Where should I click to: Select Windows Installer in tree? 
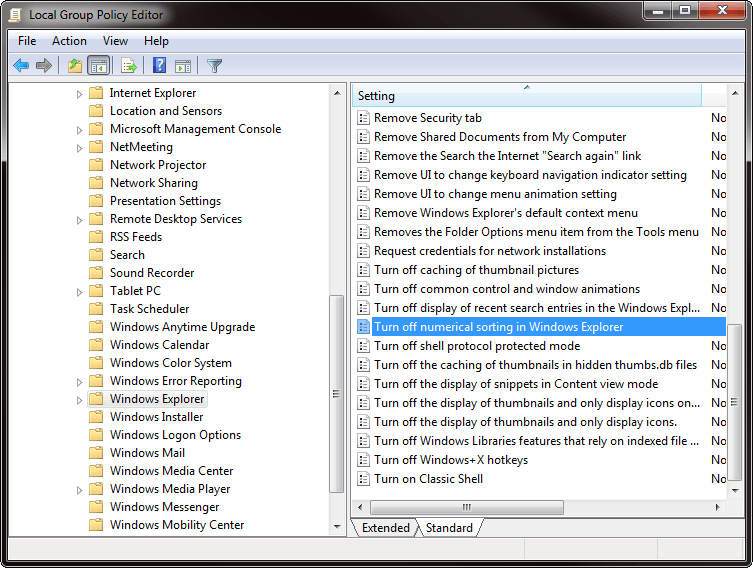(157, 417)
